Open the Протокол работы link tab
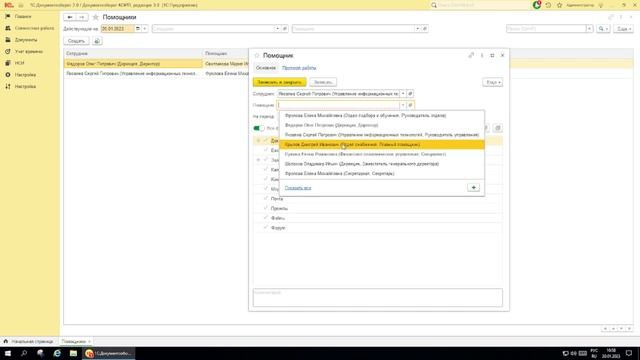Viewport: 640px width, 360px height. (x=299, y=68)
